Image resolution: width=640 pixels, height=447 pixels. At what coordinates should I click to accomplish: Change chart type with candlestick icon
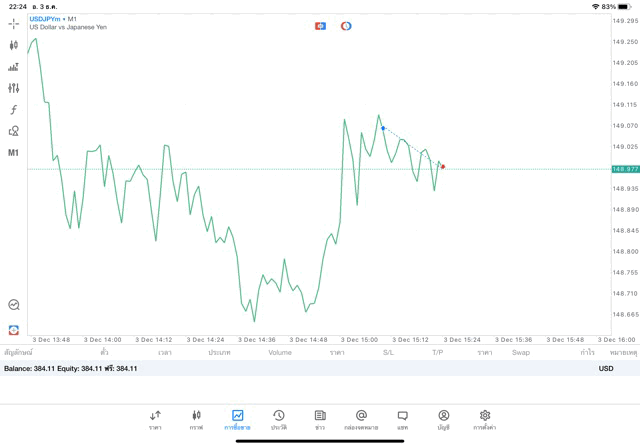coord(13,45)
